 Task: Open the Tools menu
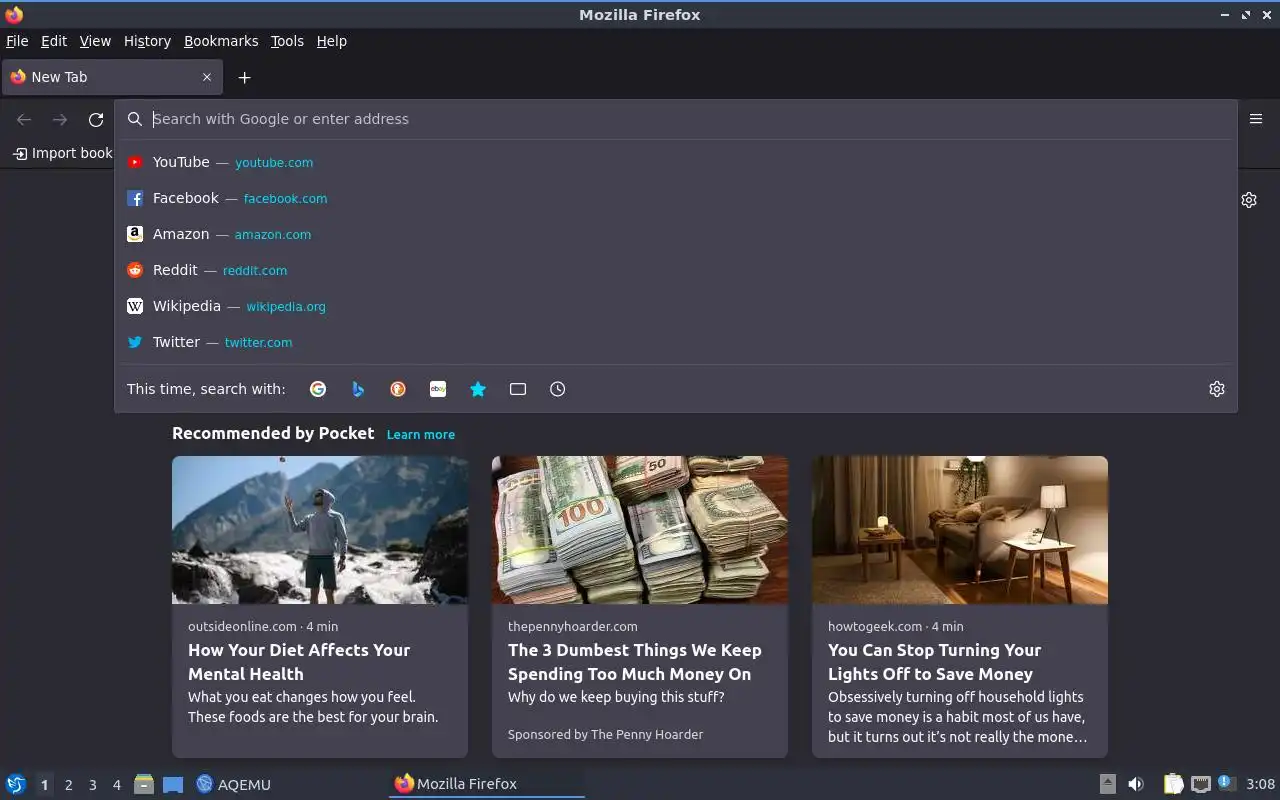(287, 41)
